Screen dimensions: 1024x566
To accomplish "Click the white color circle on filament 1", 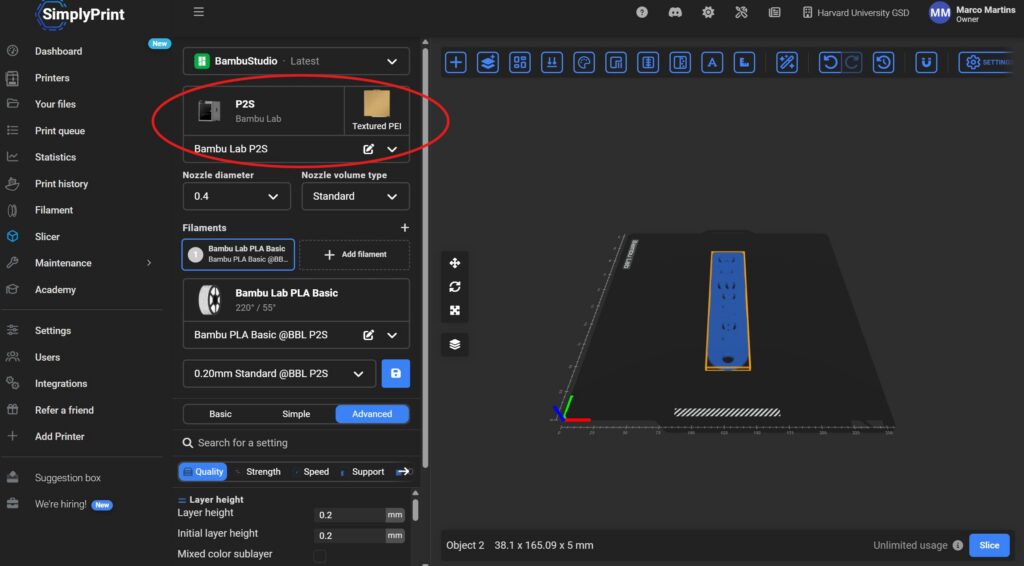I will pyautogui.click(x=195, y=255).
